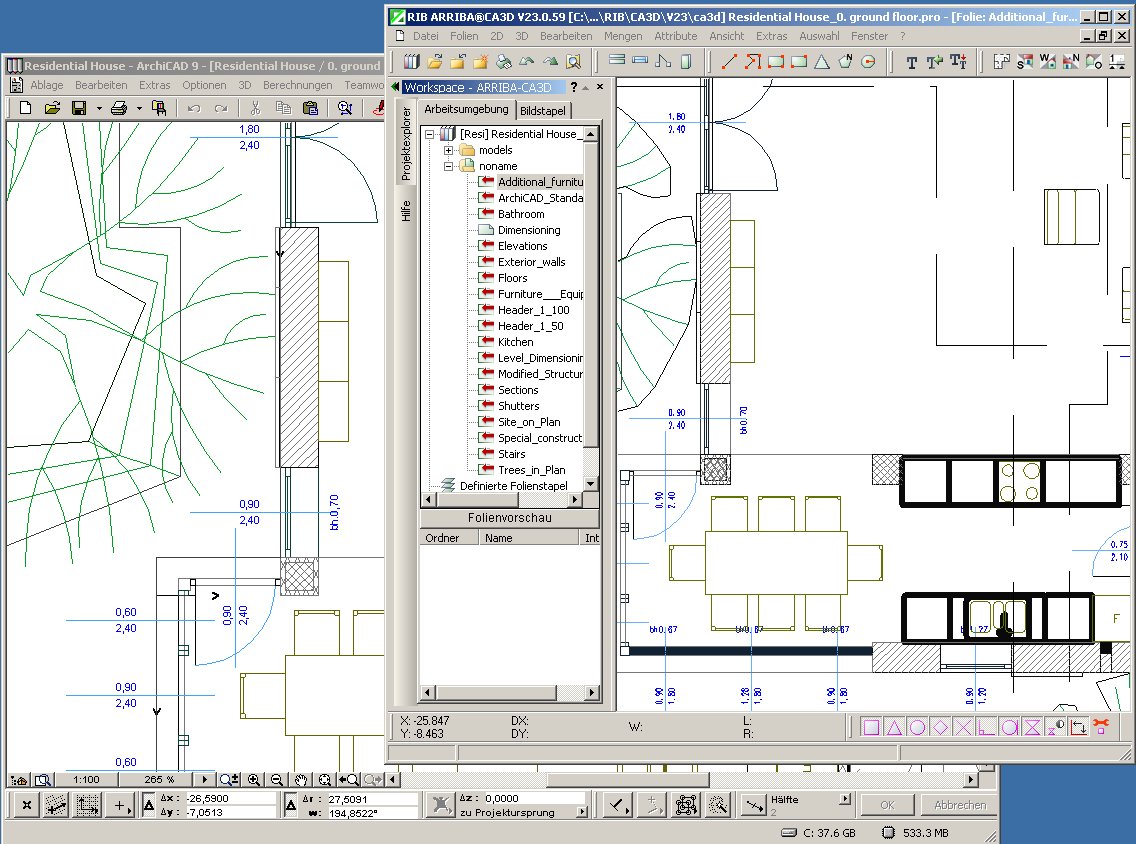Select the Stairs layer in tree

pyautogui.click(x=511, y=454)
